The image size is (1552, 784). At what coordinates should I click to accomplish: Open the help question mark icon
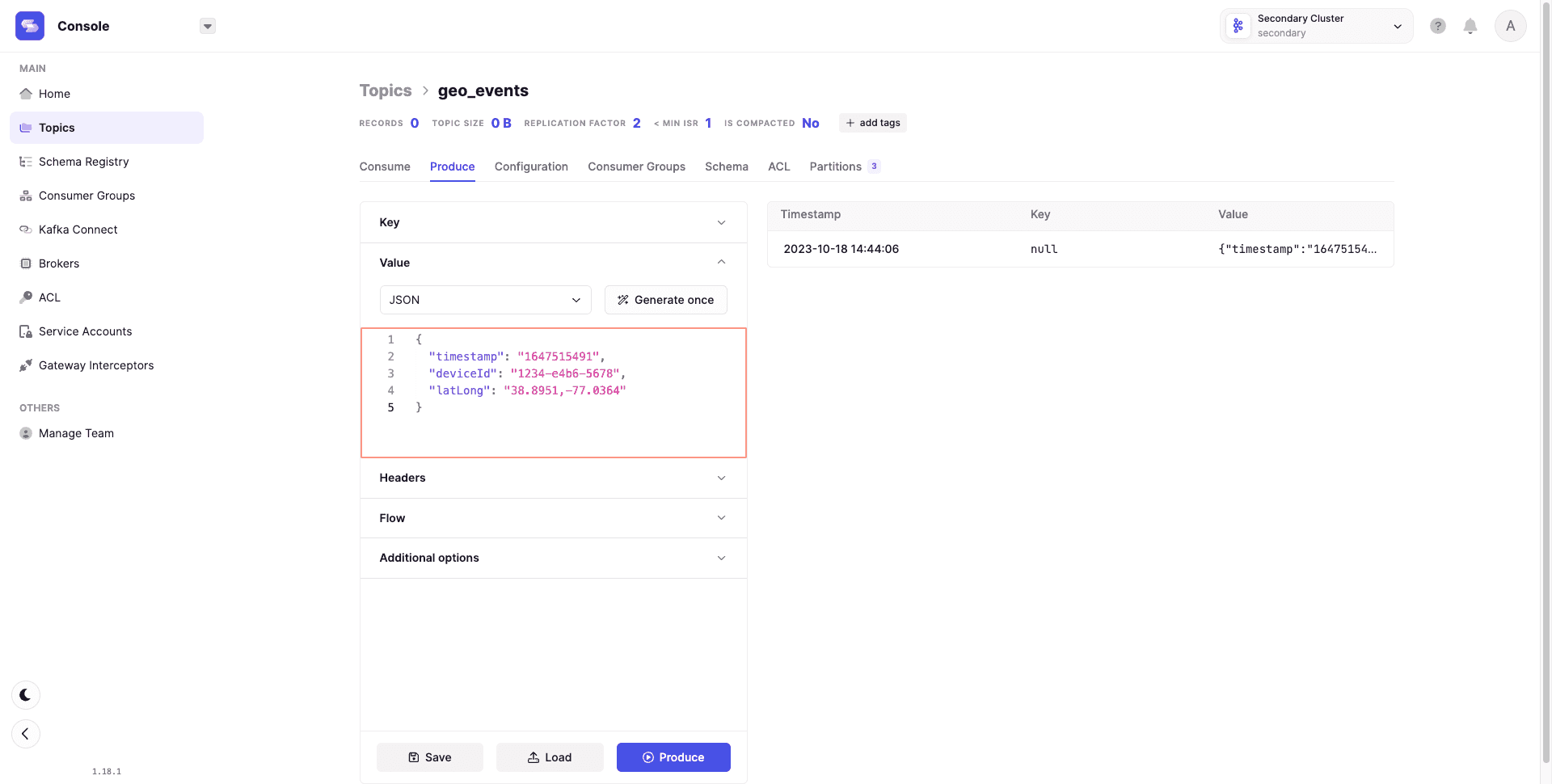pos(1437,26)
